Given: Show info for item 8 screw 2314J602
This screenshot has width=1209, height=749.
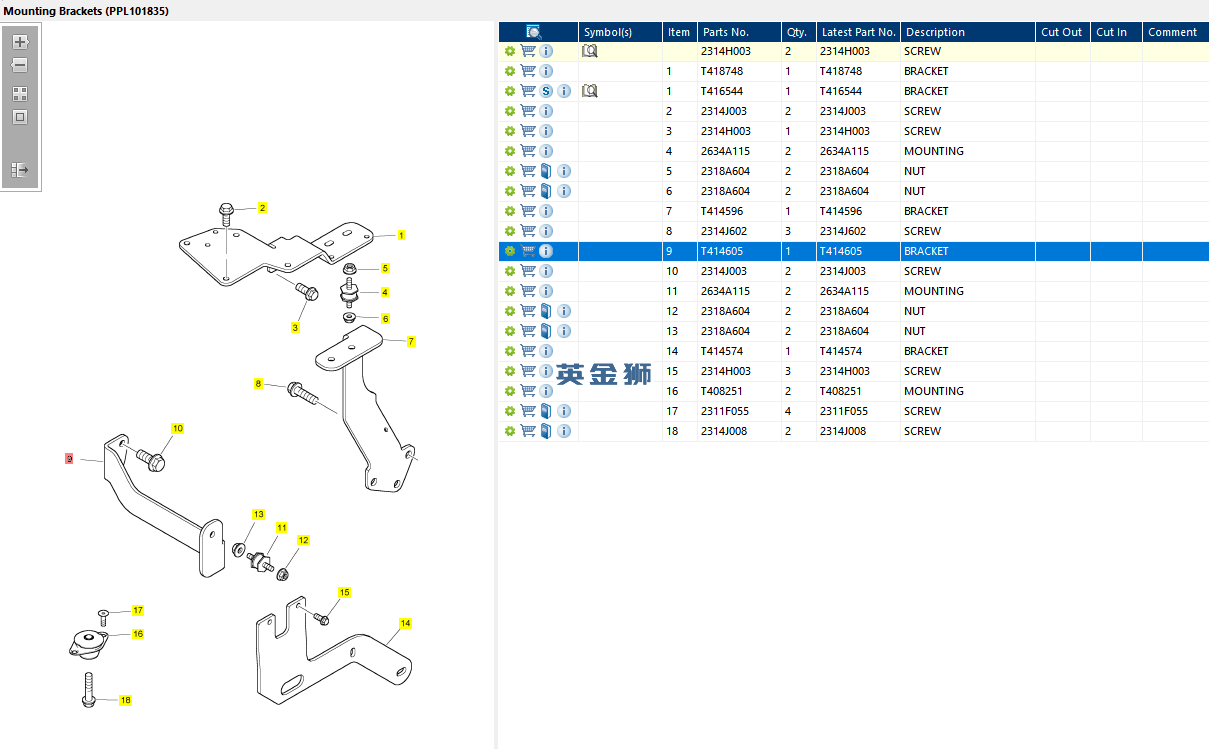Looking at the screenshot, I should coord(547,231).
